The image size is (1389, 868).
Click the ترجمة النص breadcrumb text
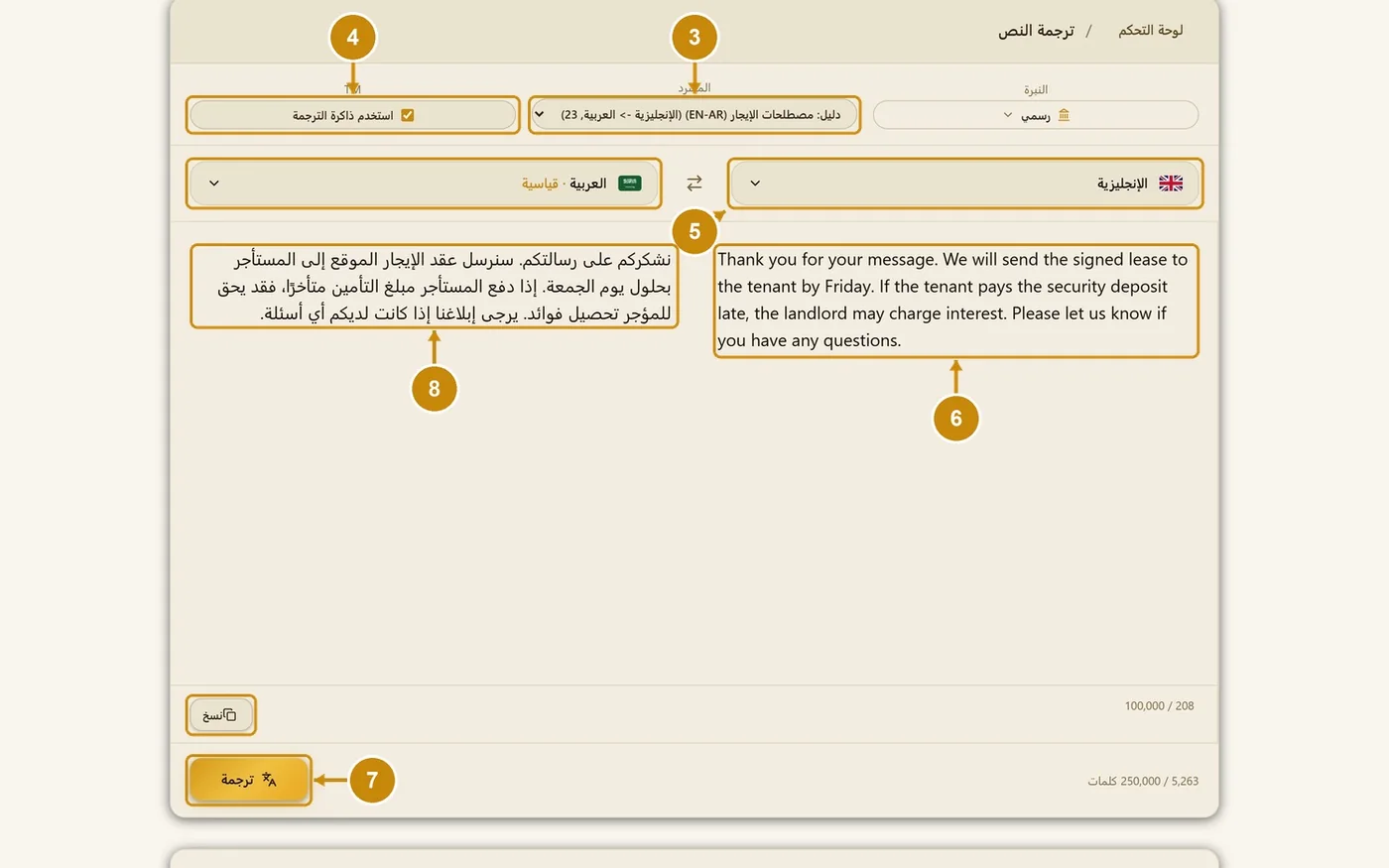(x=1036, y=31)
